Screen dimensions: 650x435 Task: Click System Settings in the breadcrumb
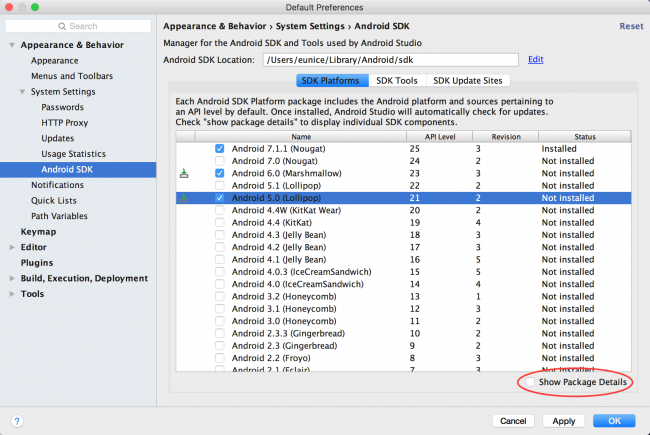(310, 26)
